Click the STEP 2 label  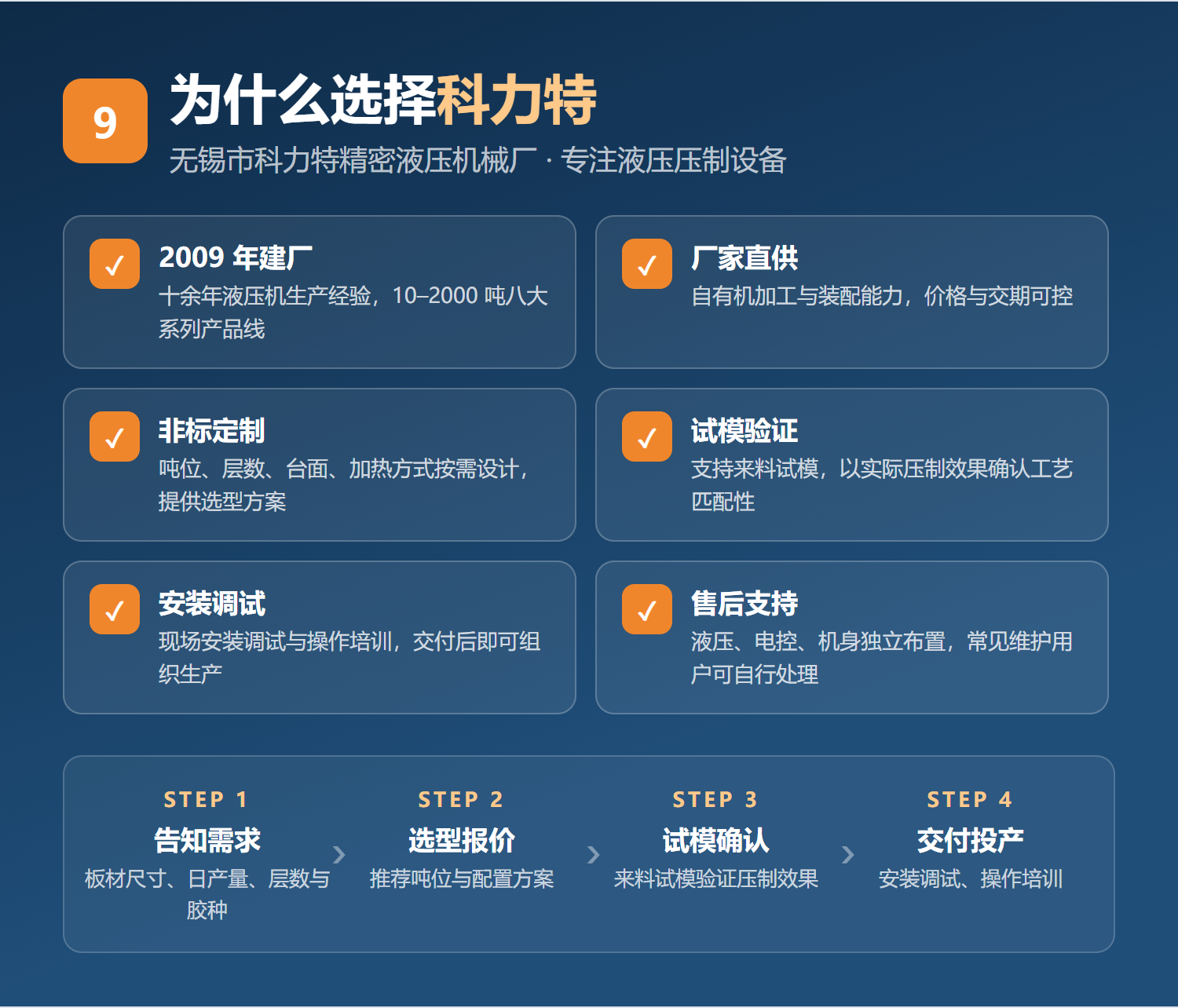461,799
